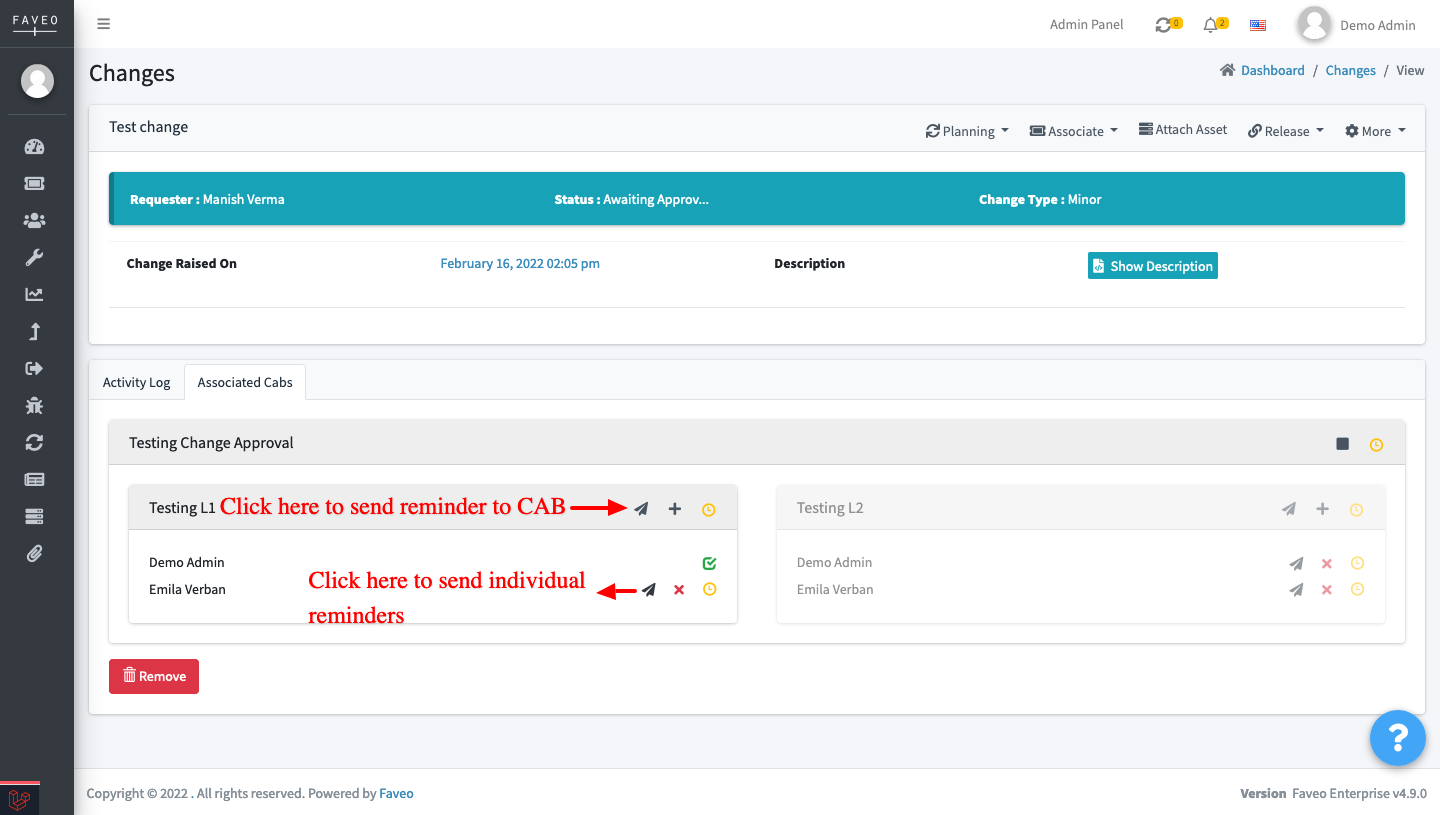Open the Changes breadcrumb link

(x=1350, y=70)
